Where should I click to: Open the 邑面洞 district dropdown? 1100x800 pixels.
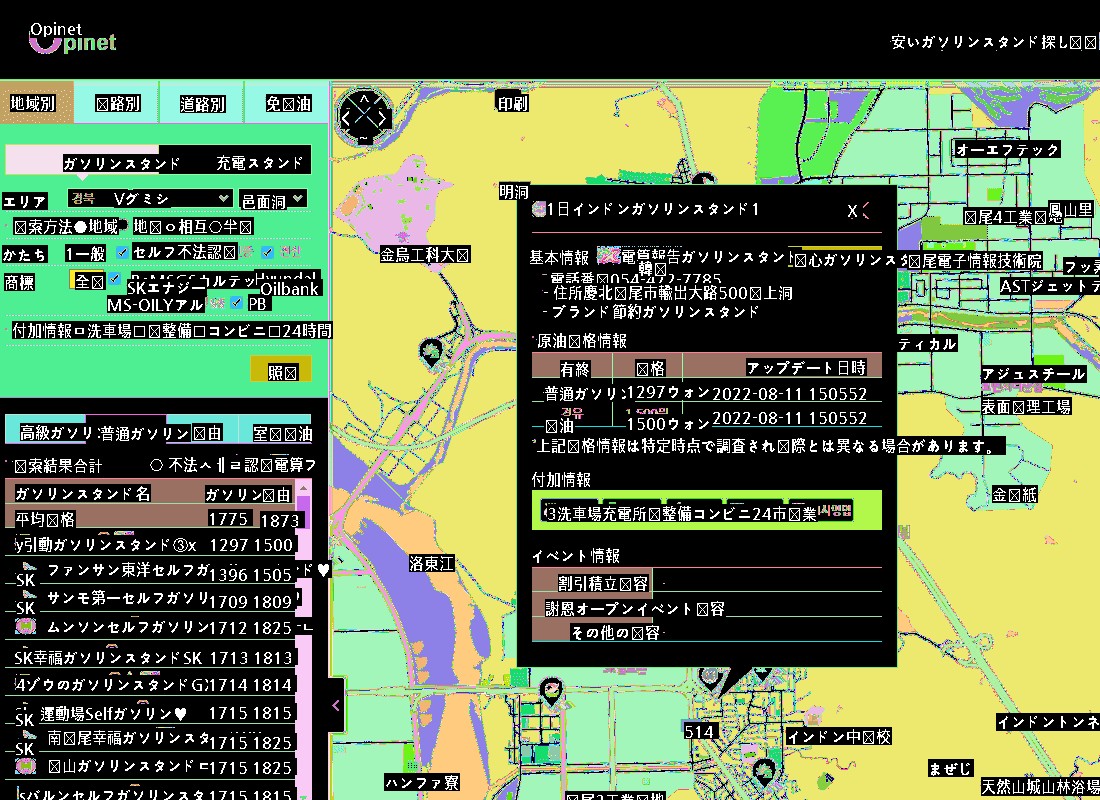pyautogui.click(x=273, y=200)
